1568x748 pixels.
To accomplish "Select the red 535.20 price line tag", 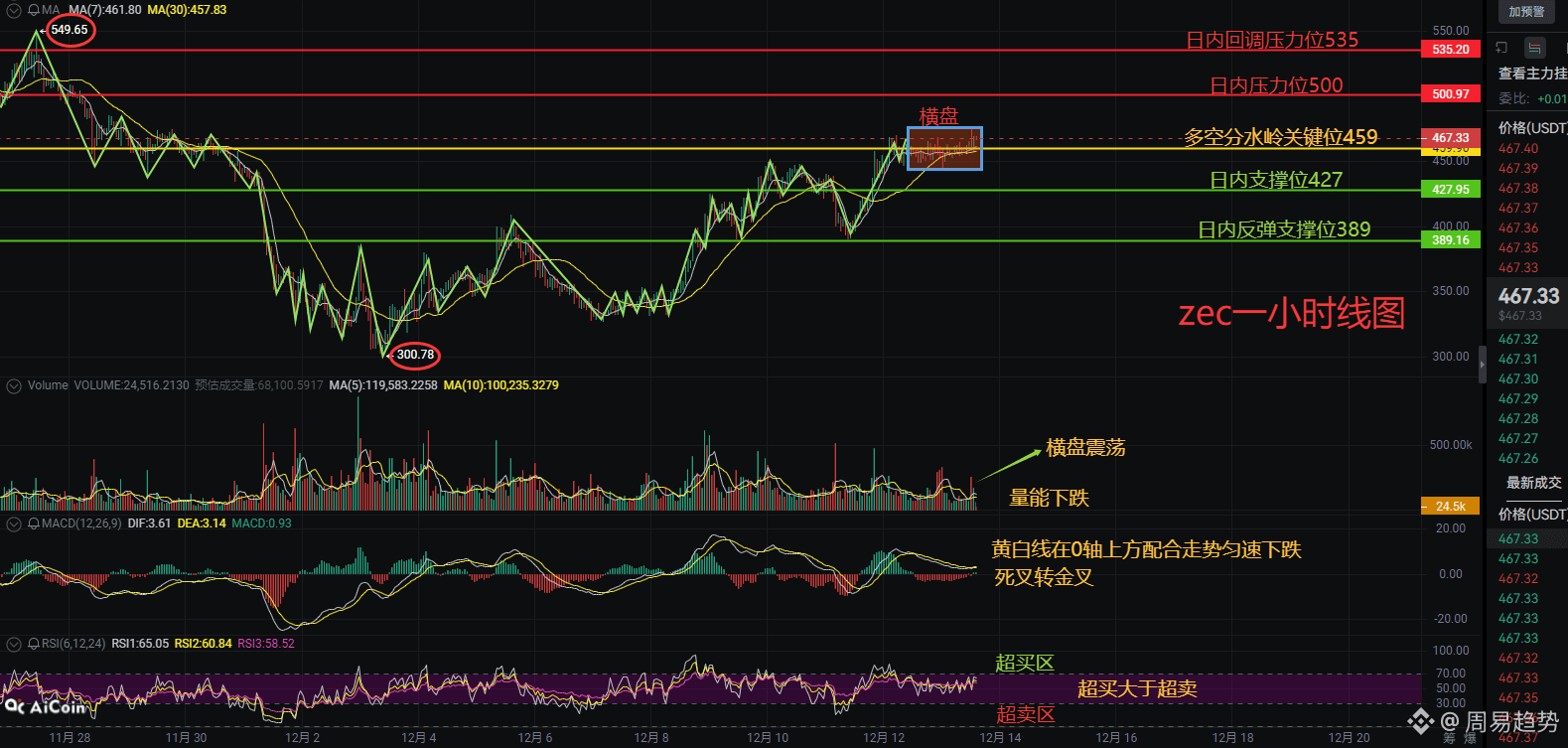I will click(x=1451, y=50).
